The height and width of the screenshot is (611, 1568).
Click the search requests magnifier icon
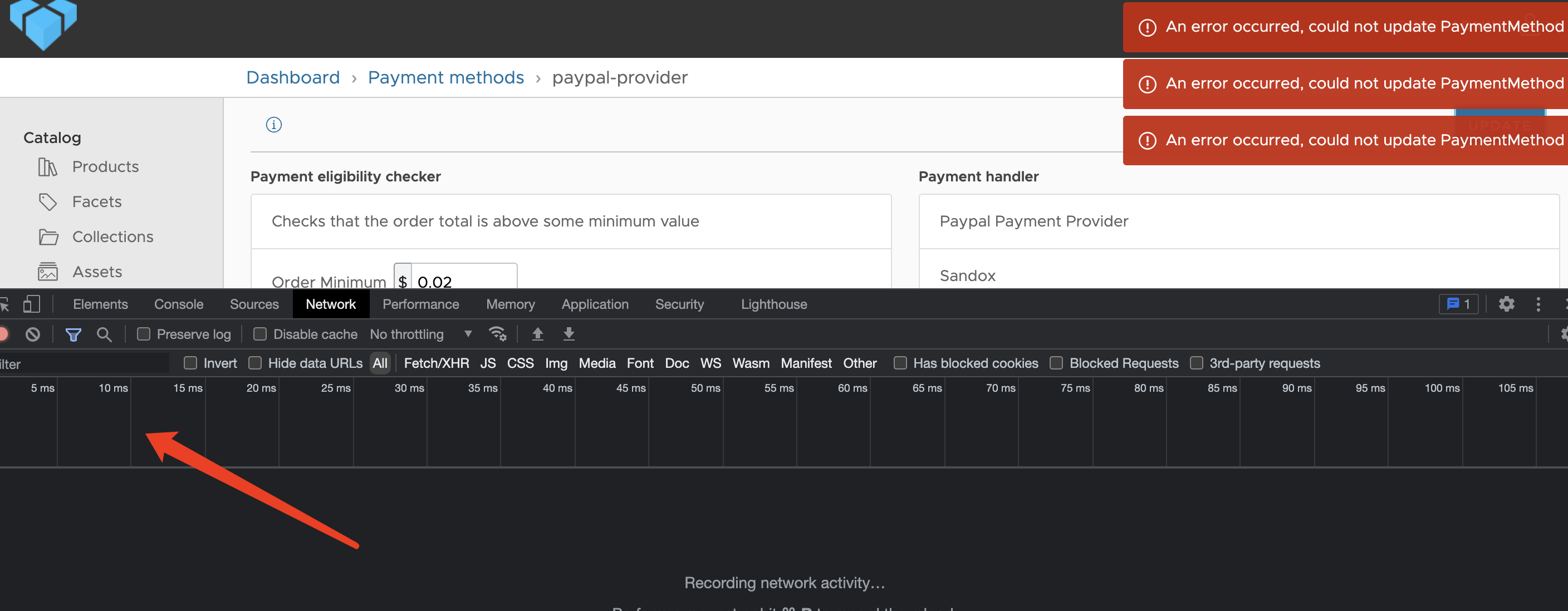click(104, 334)
